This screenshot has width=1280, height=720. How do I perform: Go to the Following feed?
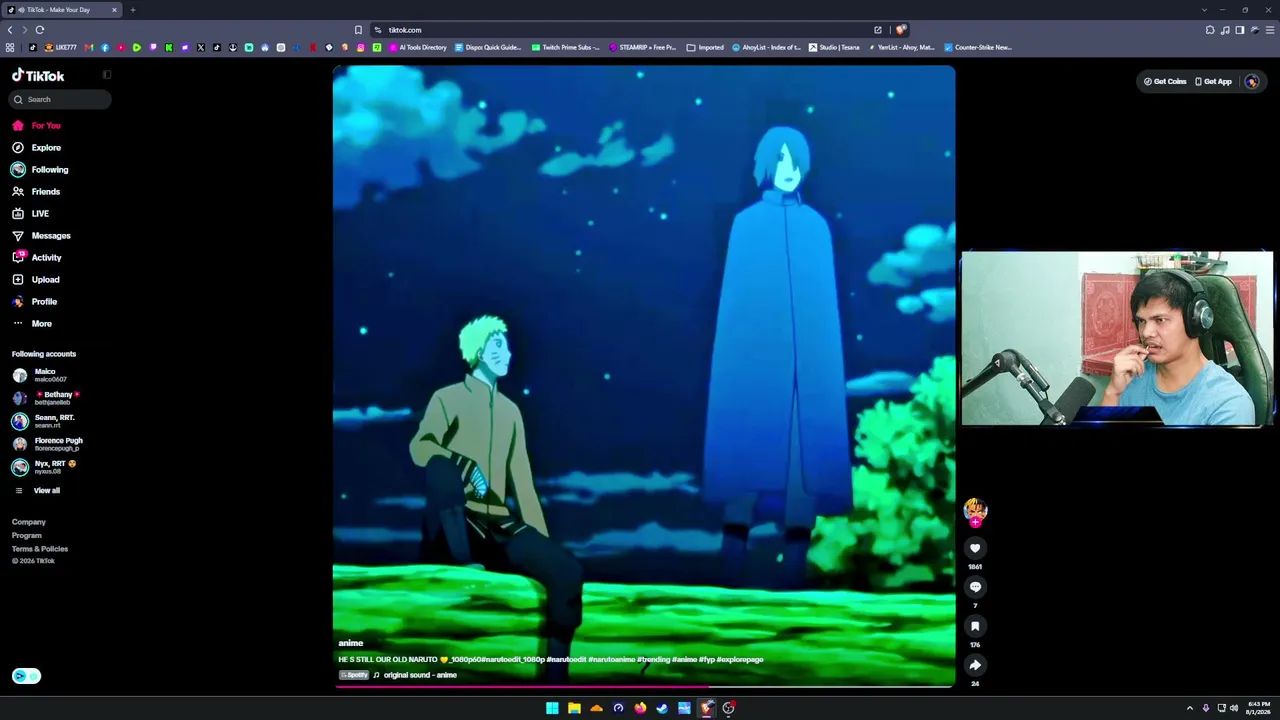40,170
